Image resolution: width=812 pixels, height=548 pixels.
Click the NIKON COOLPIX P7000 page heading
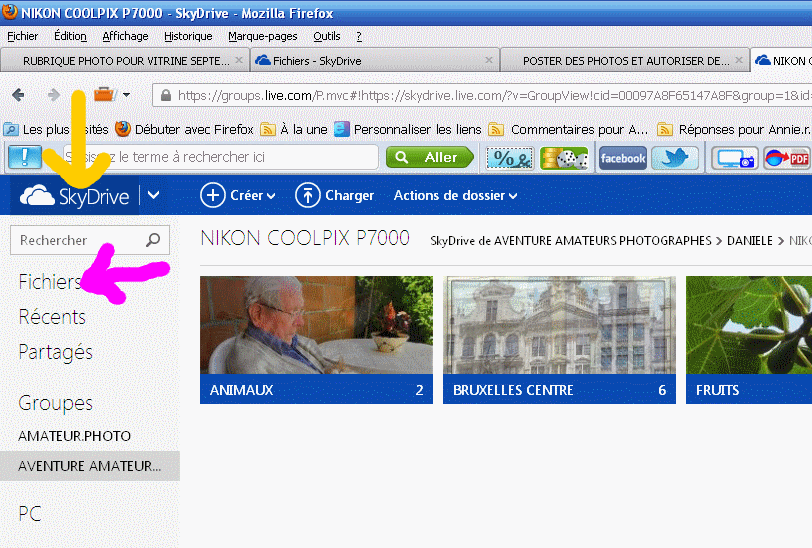(305, 238)
